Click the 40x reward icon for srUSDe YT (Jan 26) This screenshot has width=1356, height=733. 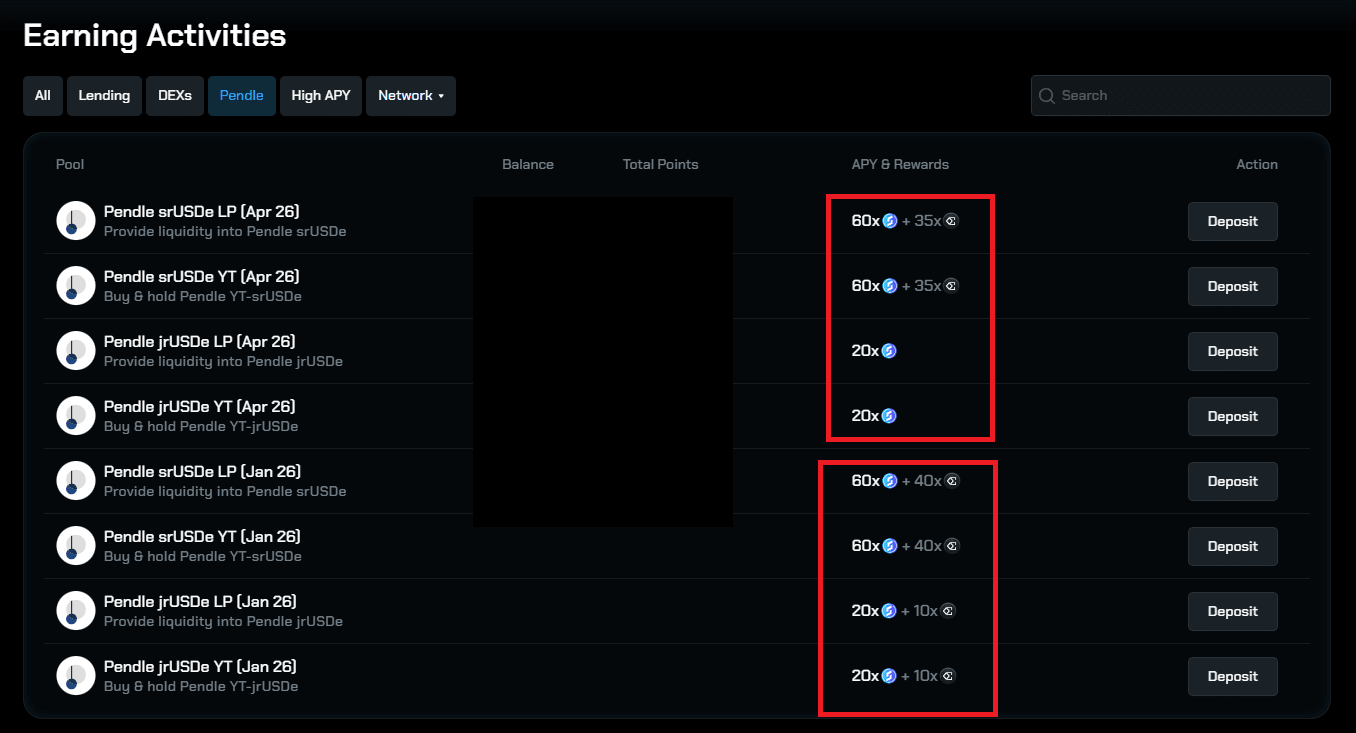coord(952,546)
